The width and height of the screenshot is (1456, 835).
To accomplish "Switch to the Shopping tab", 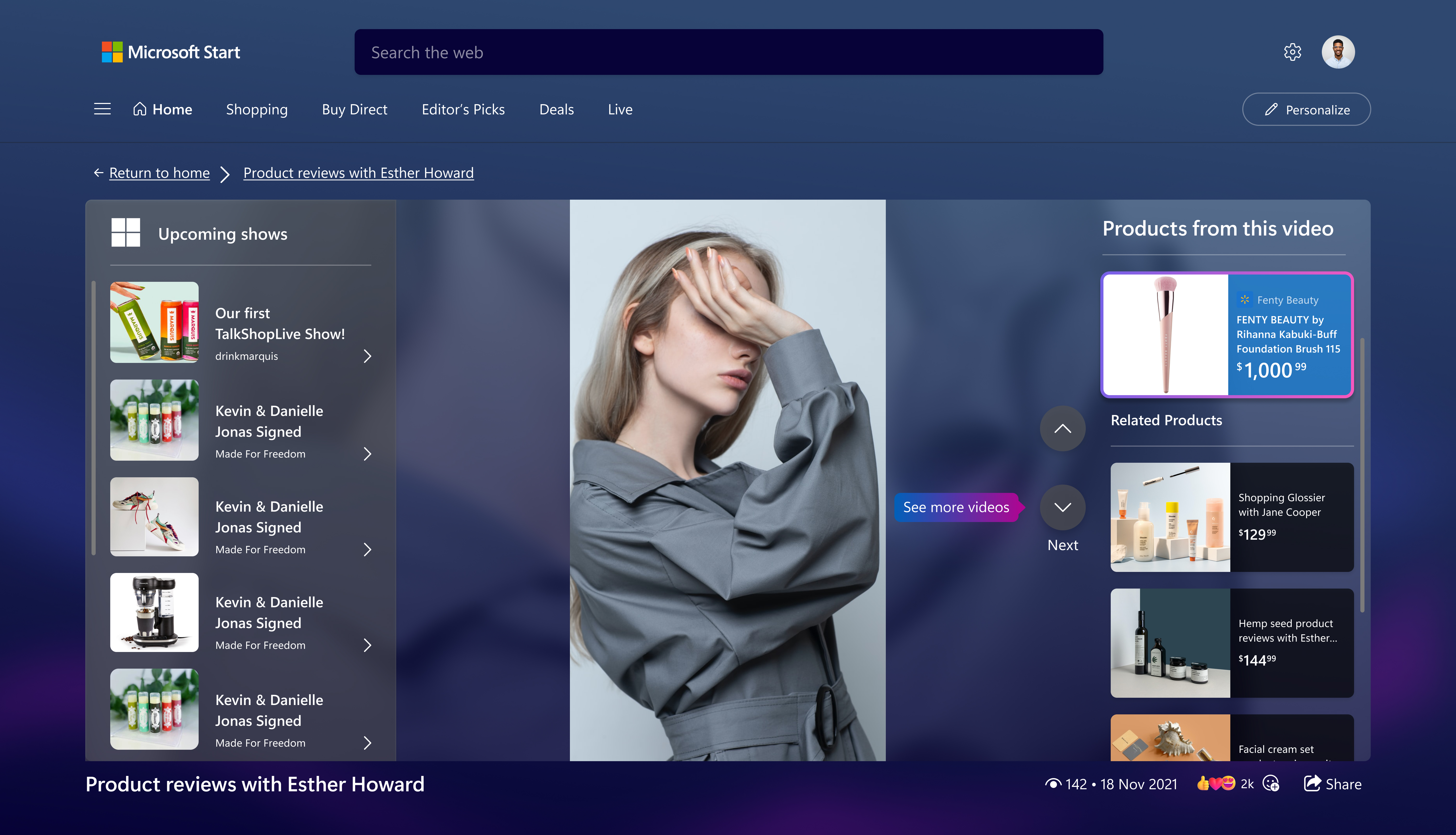I will coord(257,109).
